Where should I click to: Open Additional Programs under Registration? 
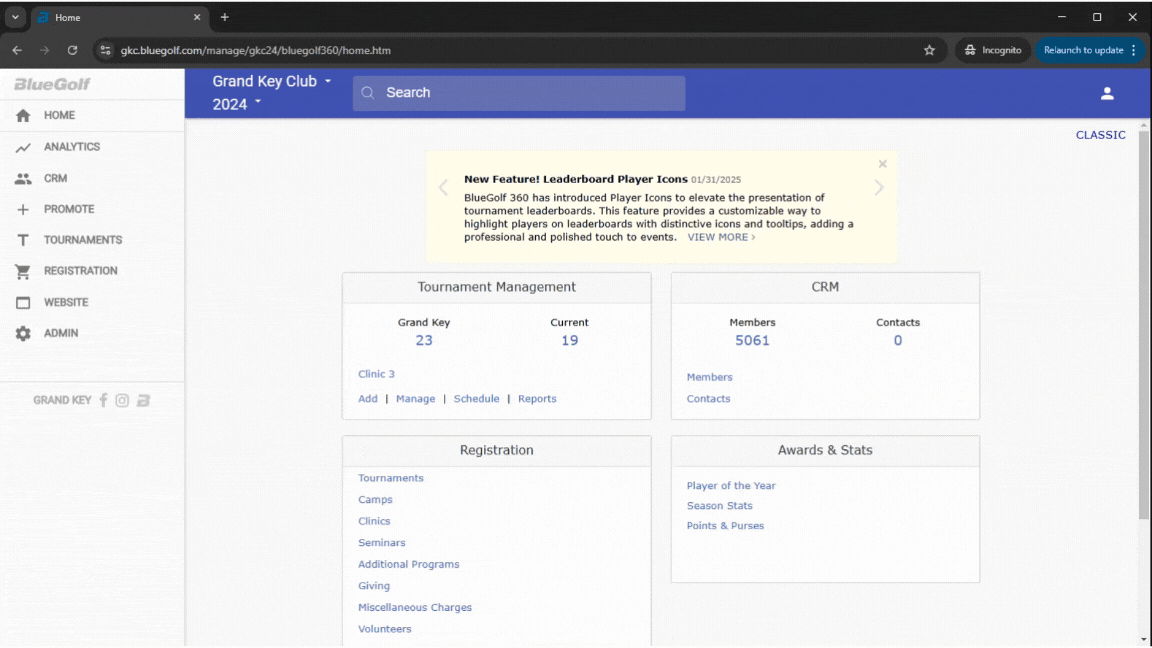pos(408,565)
